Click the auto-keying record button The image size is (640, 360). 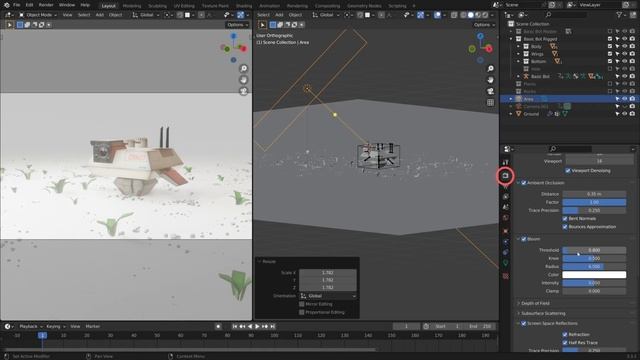[218, 326]
